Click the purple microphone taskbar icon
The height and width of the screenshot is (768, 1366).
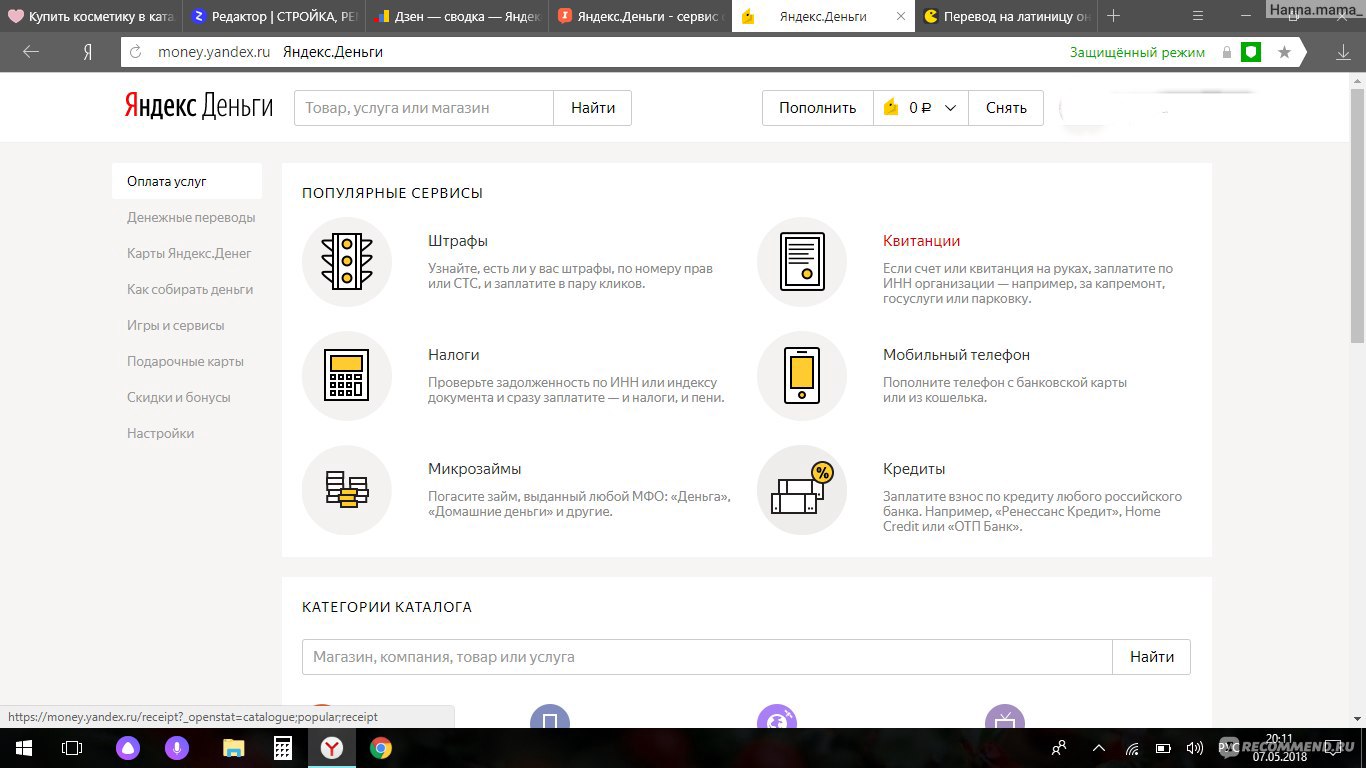pos(178,748)
